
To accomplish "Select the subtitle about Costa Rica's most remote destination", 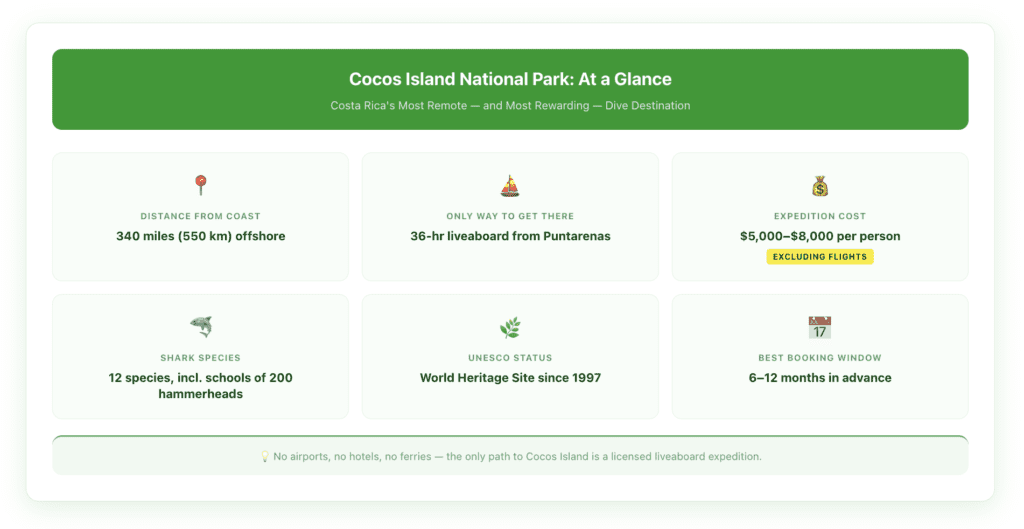I will pos(510,106).
